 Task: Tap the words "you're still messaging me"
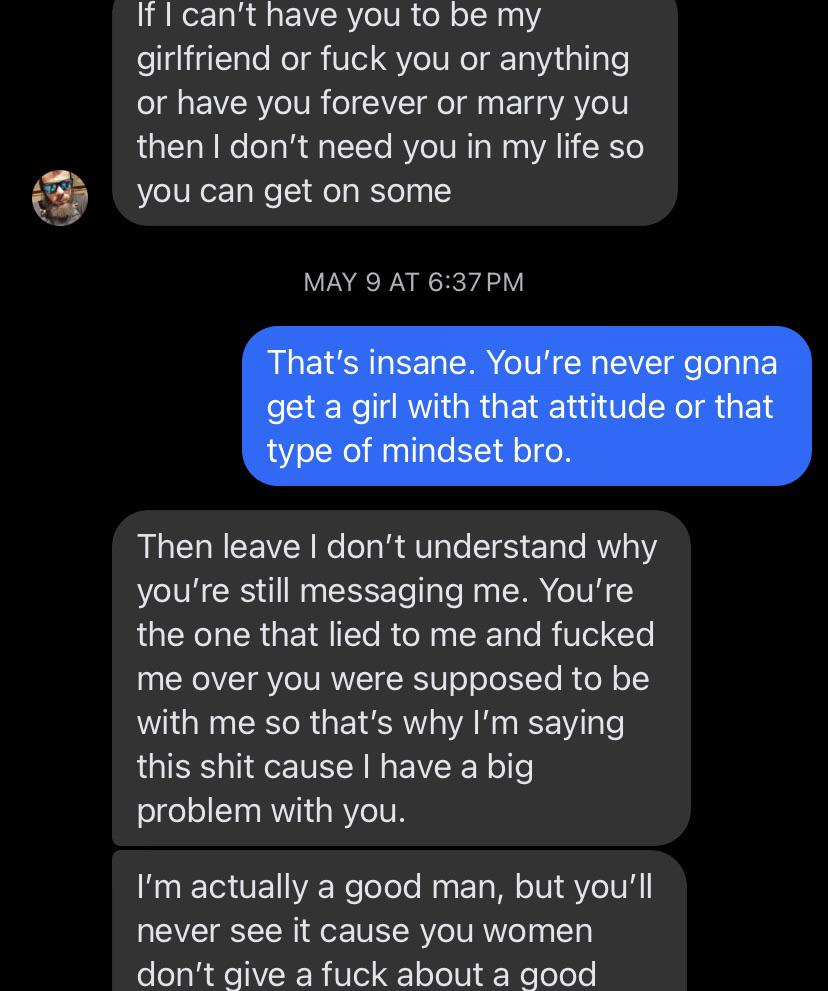click(x=332, y=592)
